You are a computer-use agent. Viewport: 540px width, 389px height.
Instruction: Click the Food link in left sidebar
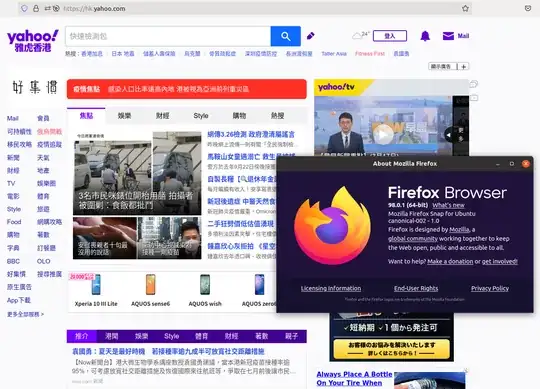click(14, 222)
